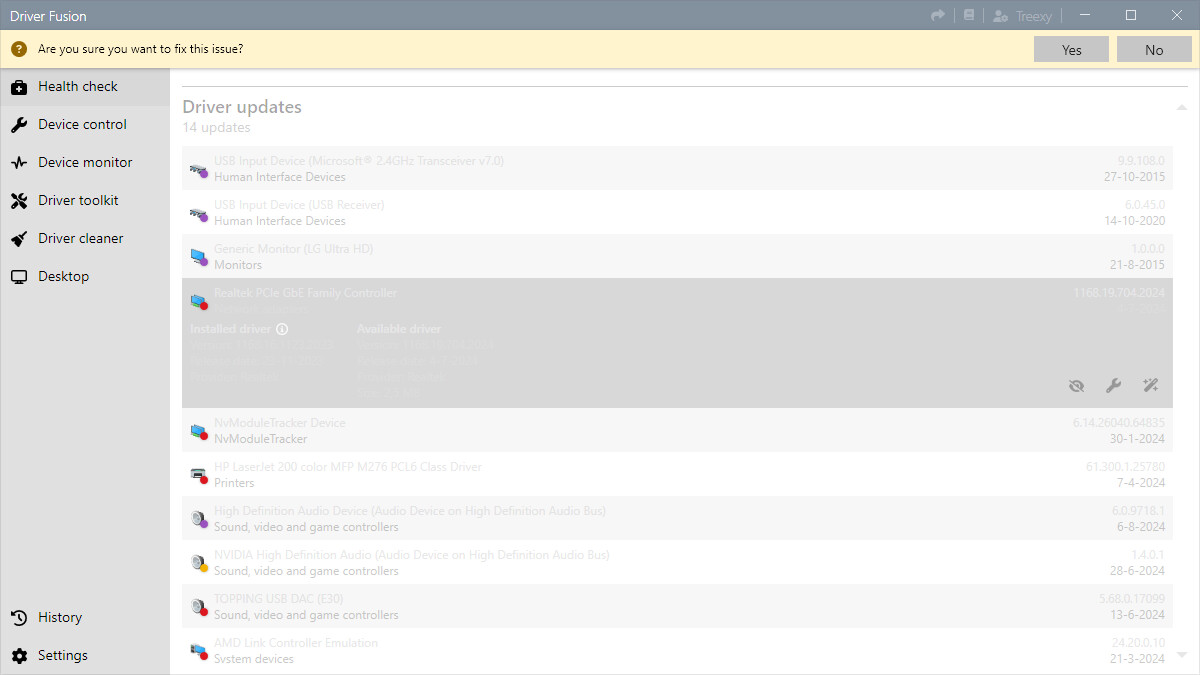Viewport: 1200px width, 675px height.
Task: Click the Driver toolkit crossed-tools icon
Action: (19, 201)
